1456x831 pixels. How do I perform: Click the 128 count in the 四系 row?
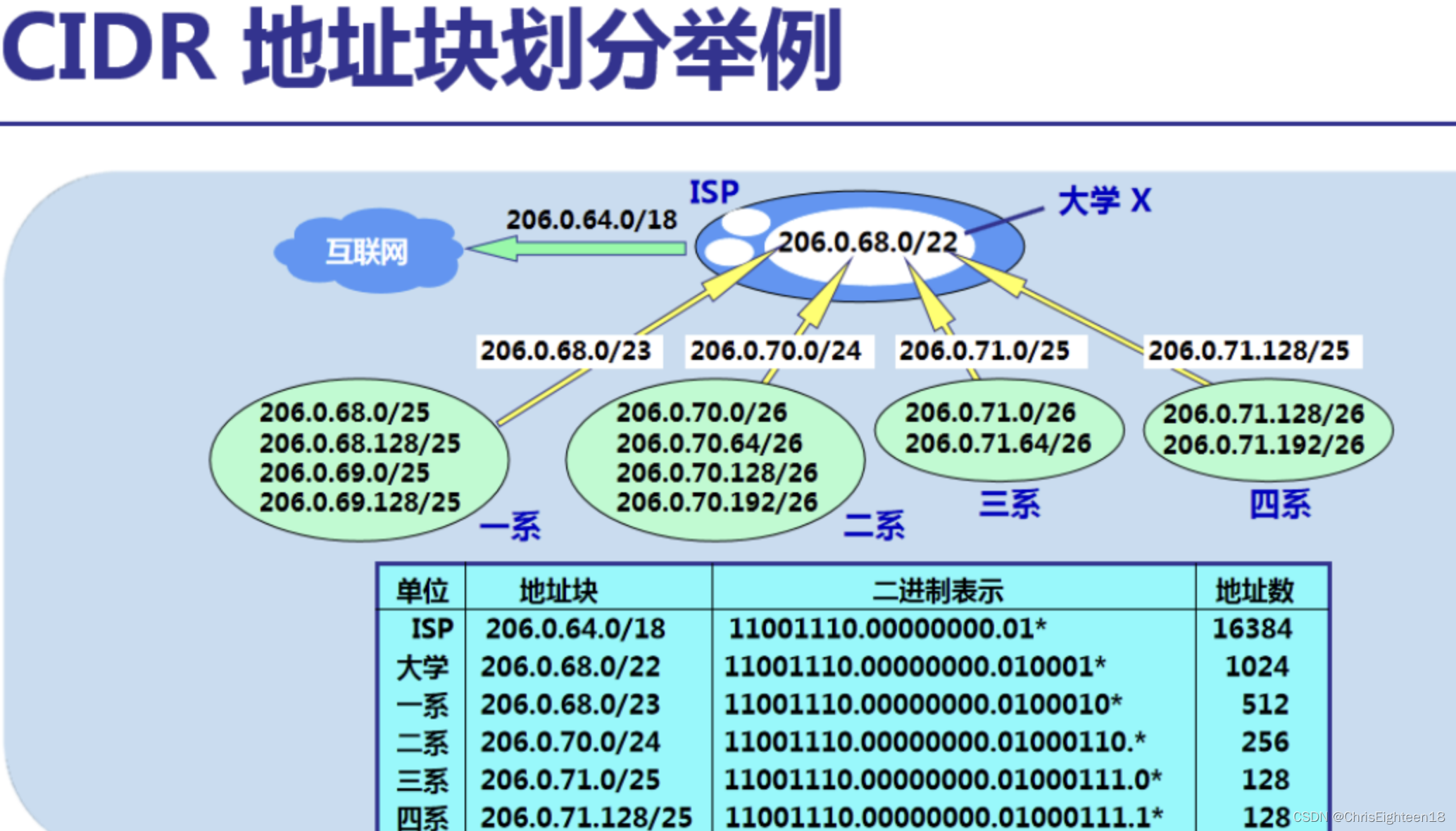[x=1265, y=818]
